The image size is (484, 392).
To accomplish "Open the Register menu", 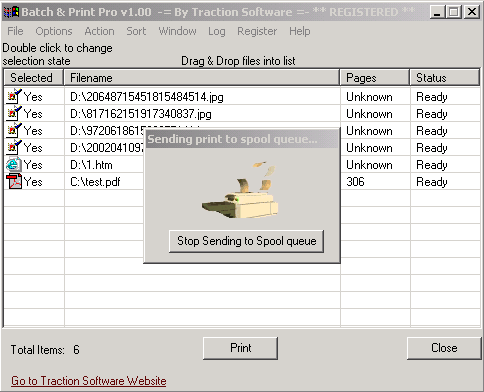I will [x=257, y=31].
